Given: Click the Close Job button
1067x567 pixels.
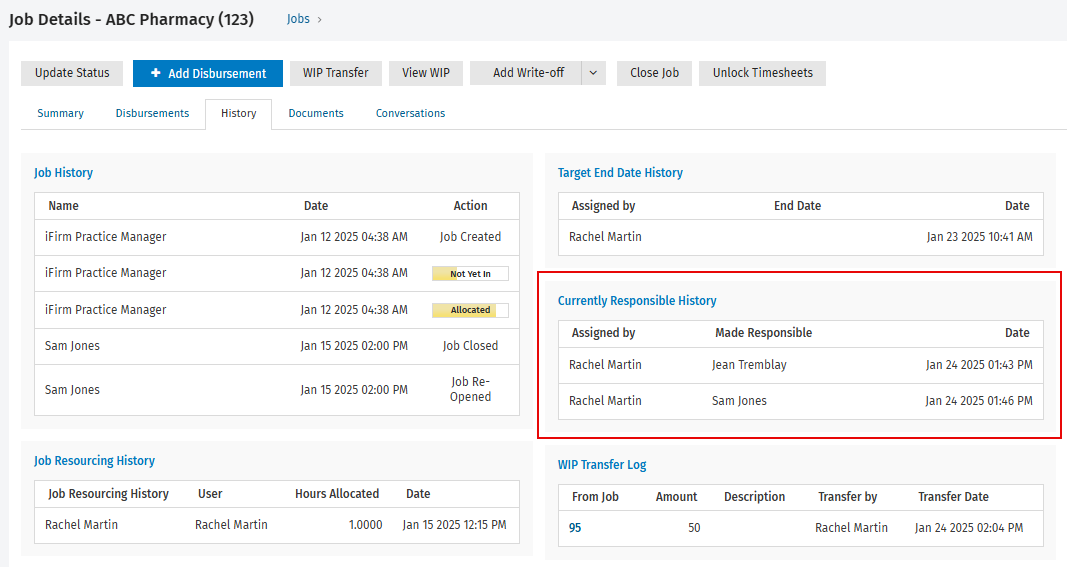Looking at the screenshot, I should click(654, 73).
